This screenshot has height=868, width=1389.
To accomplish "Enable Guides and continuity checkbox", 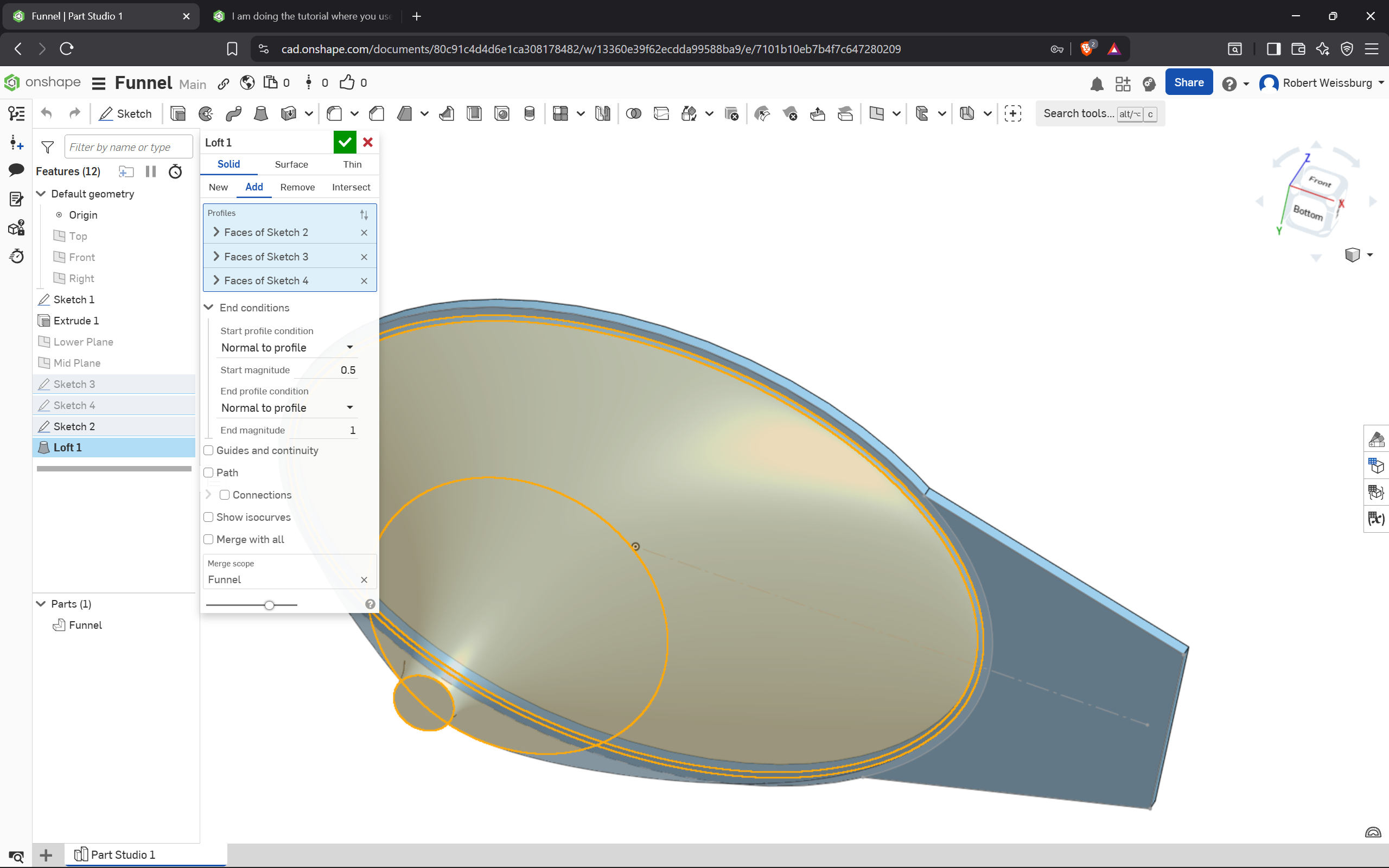I will tap(209, 451).
